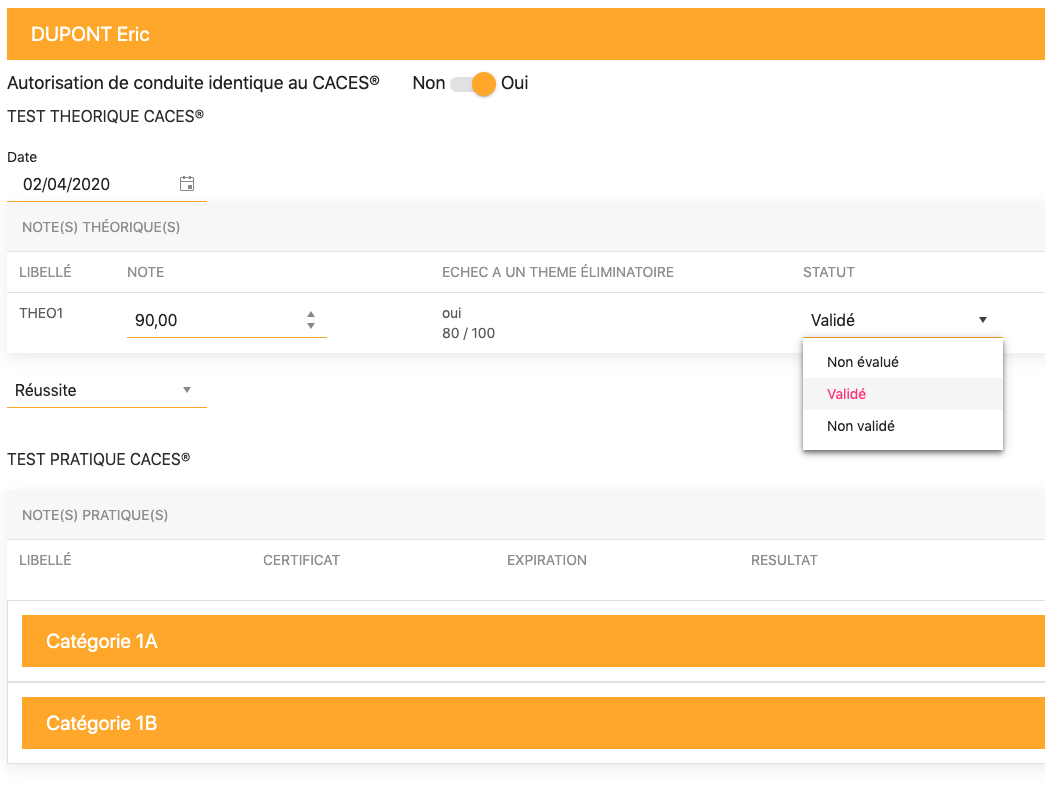This screenshot has width=1045, height=785.
Task: Open the Statut dropdown showing Validé
Action: (902, 321)
